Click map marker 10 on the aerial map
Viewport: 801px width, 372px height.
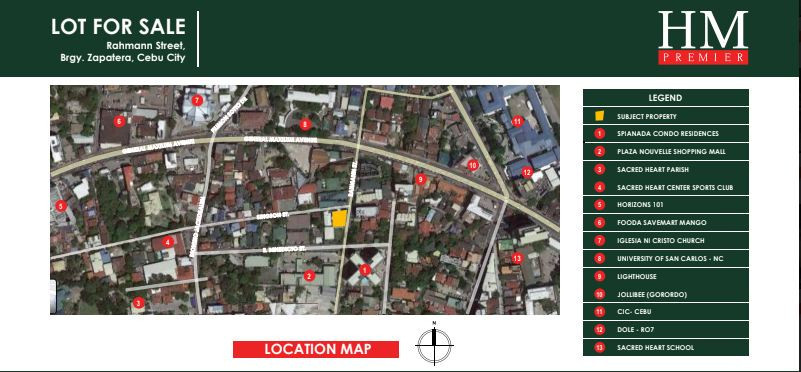point(473,165)
